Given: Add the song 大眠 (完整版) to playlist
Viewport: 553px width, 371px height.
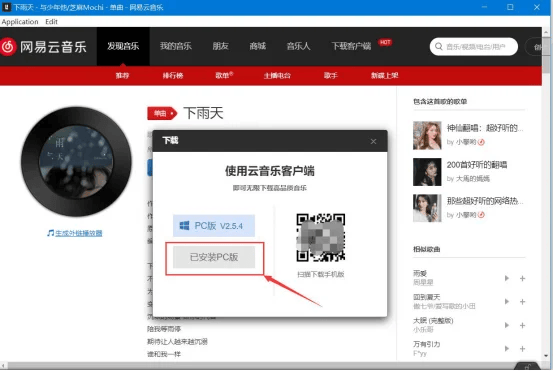Looking at the screenshot, I should pyautogui.click(x=522, y=326).
